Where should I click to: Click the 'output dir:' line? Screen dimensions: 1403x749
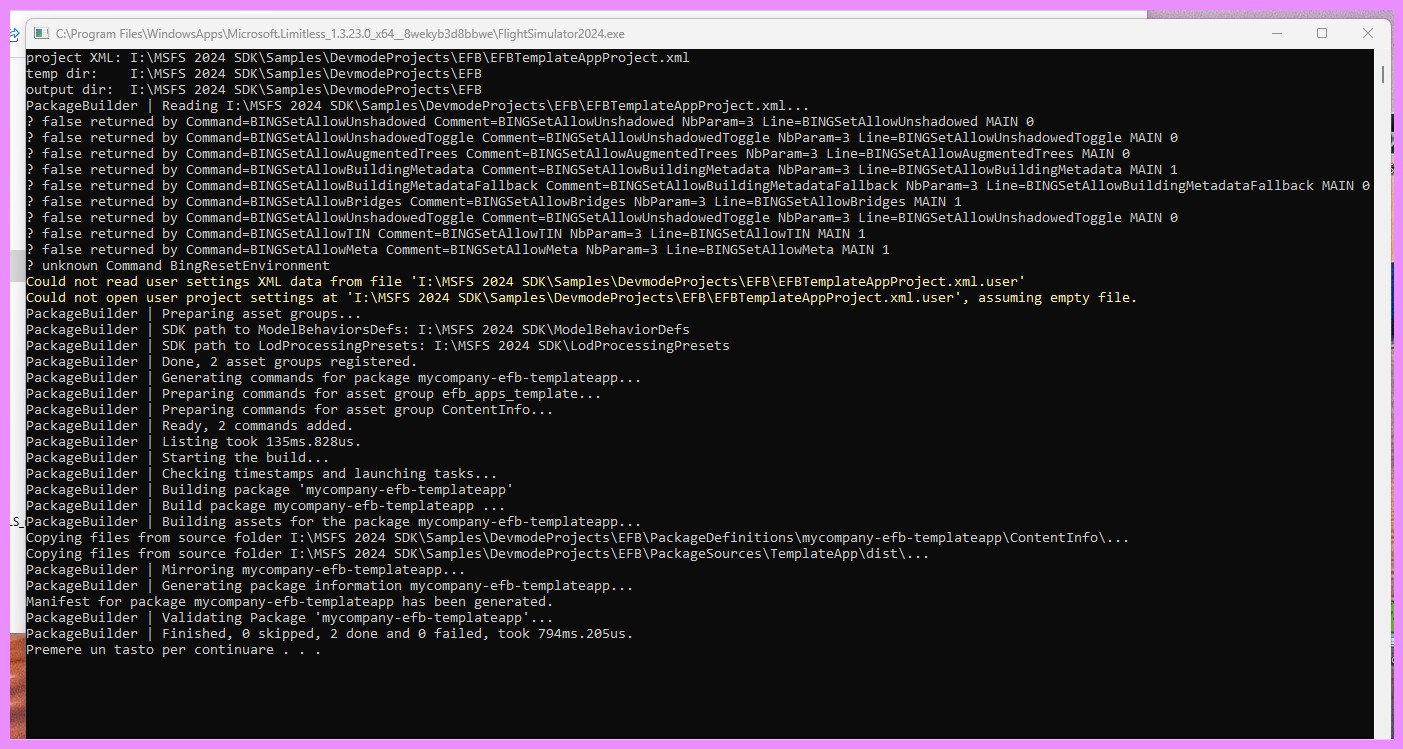click(x=254, y=90)
